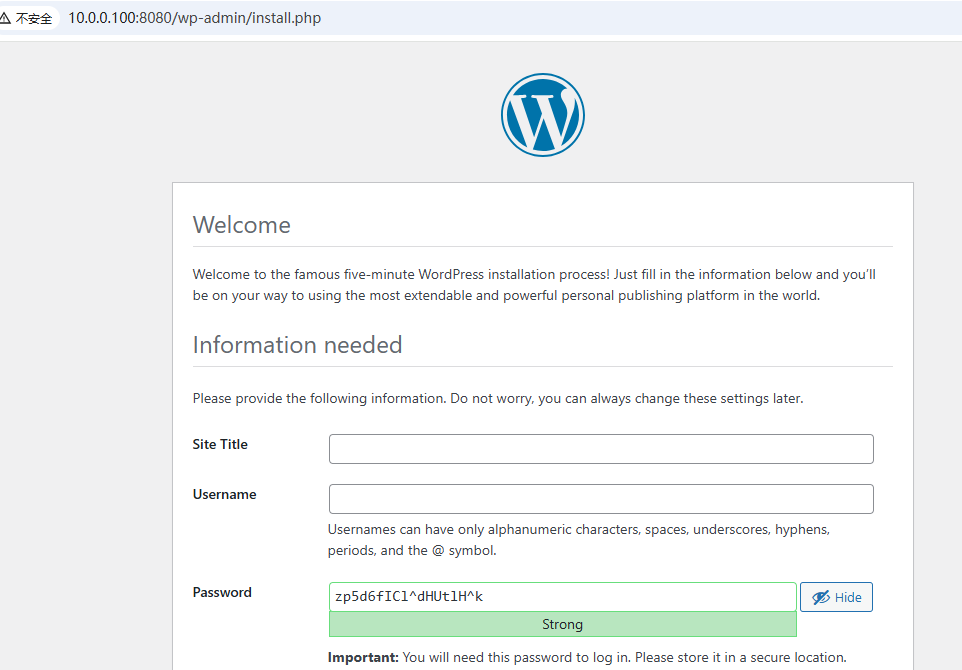The height and width of the screenshot is (670, 962).
Task: Click the Site Title label
Action: point(220,444)
